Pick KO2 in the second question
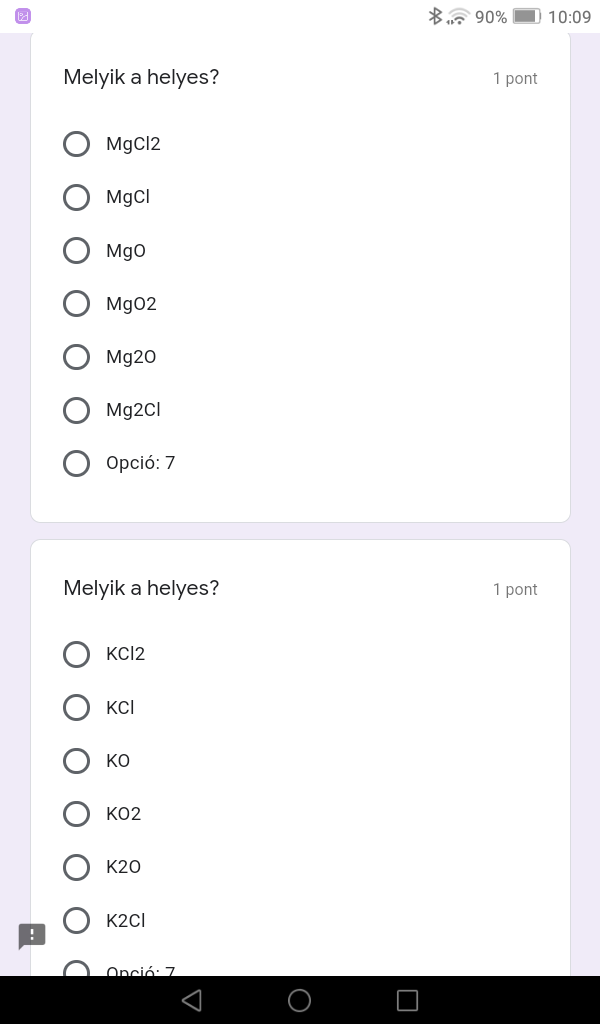 pos(77,814)
